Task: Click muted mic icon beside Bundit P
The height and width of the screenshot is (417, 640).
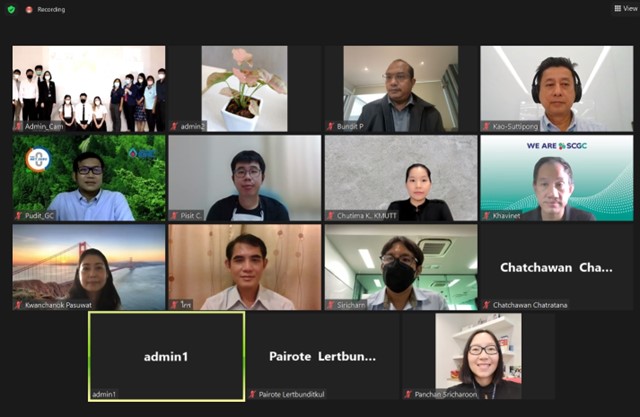Action: (x=331, y=126)
